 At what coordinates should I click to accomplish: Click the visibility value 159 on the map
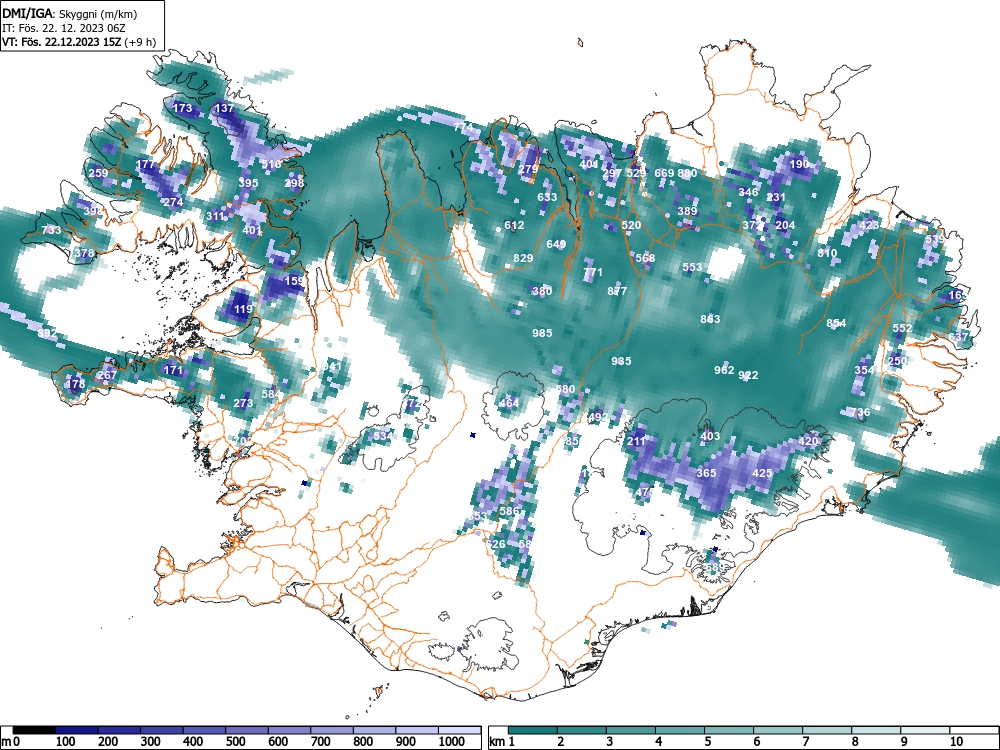pos(295,281)
